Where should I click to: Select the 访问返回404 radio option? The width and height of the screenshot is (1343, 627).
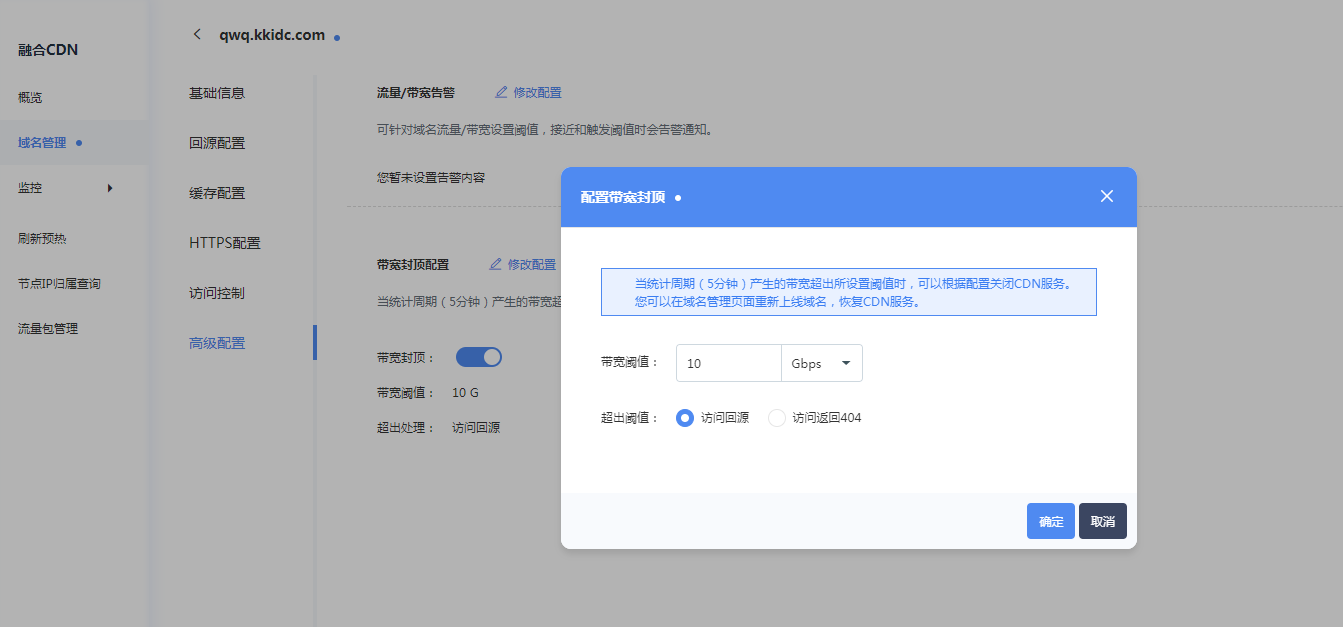(777, 418)
